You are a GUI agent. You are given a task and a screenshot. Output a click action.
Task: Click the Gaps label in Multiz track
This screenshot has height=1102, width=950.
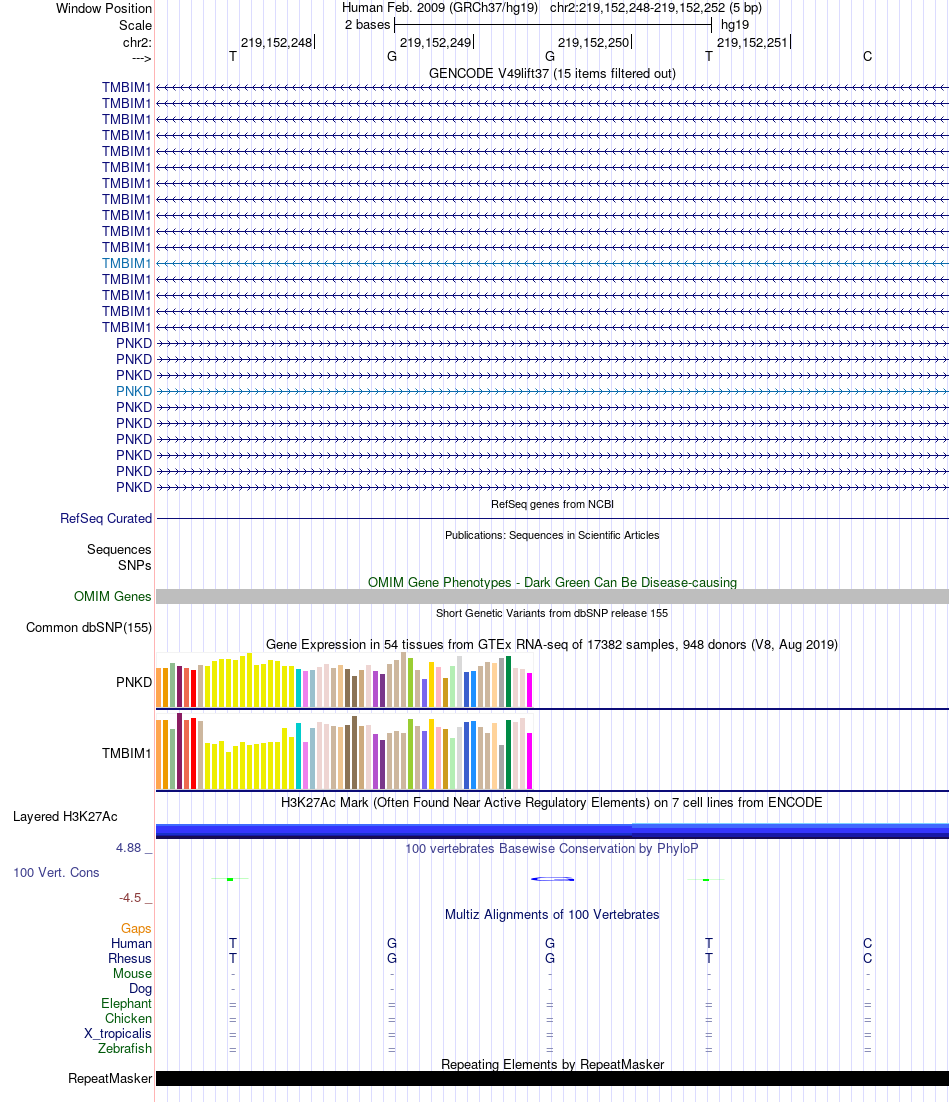tap(136, 929)
